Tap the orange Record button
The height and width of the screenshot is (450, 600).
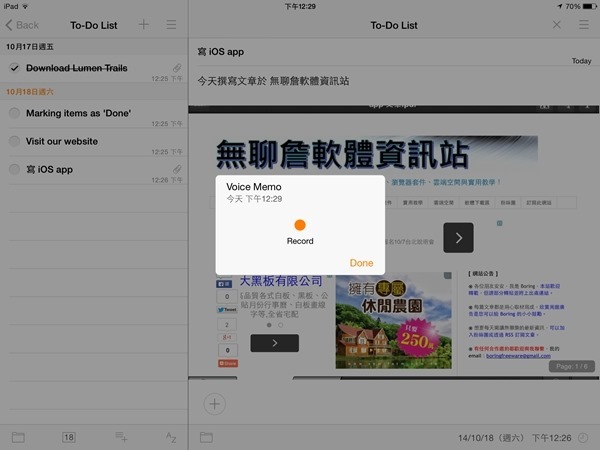click(300, 225)
